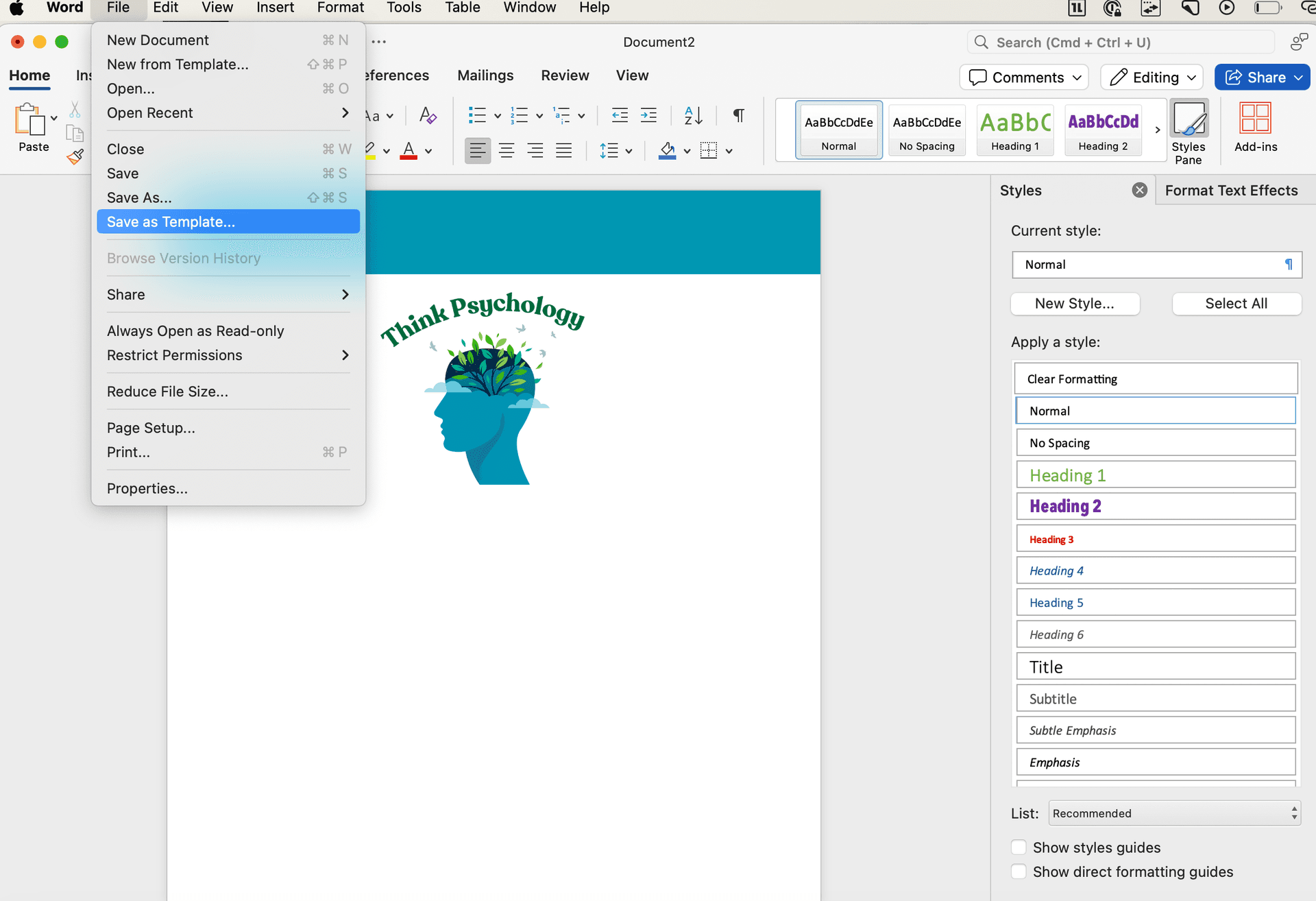This screenshot has height=901, width=1316.
Task: Close the Styles pane
Action: click(x=1139, y=191)
